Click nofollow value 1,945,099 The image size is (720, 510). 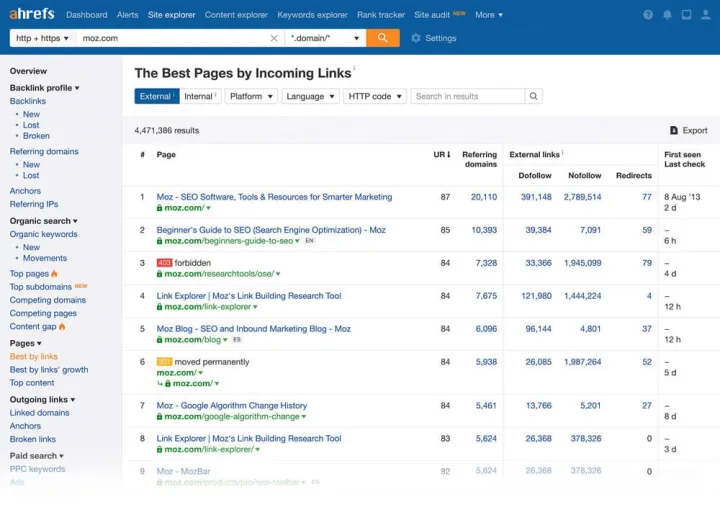[x=583, y=263]
